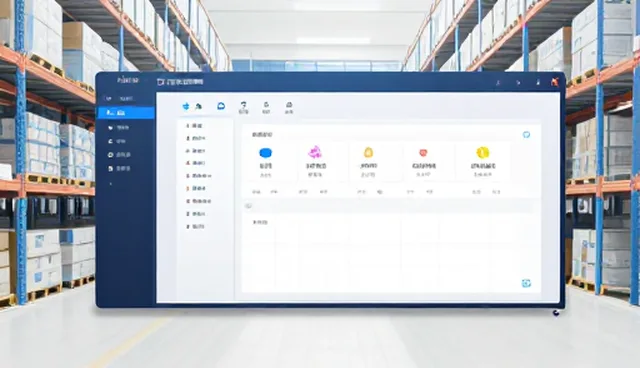Select the first entry in the white inner list

(195, 126)
